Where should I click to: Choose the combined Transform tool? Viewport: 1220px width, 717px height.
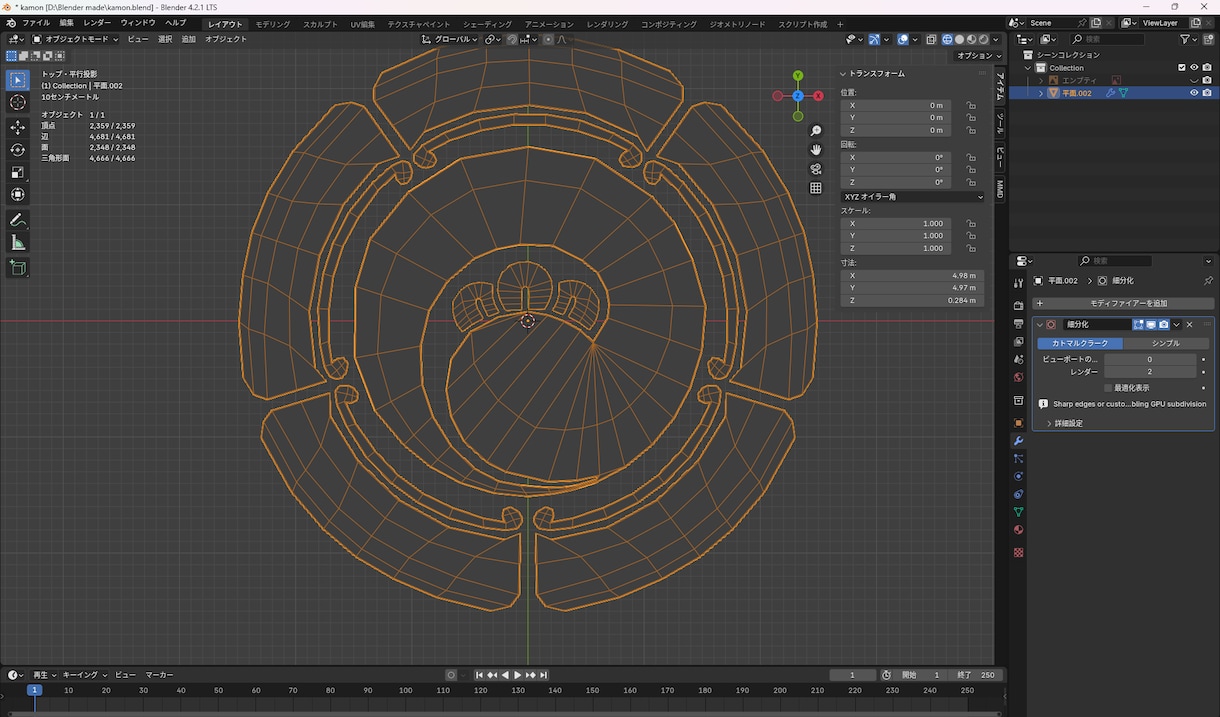click(18, 194)
